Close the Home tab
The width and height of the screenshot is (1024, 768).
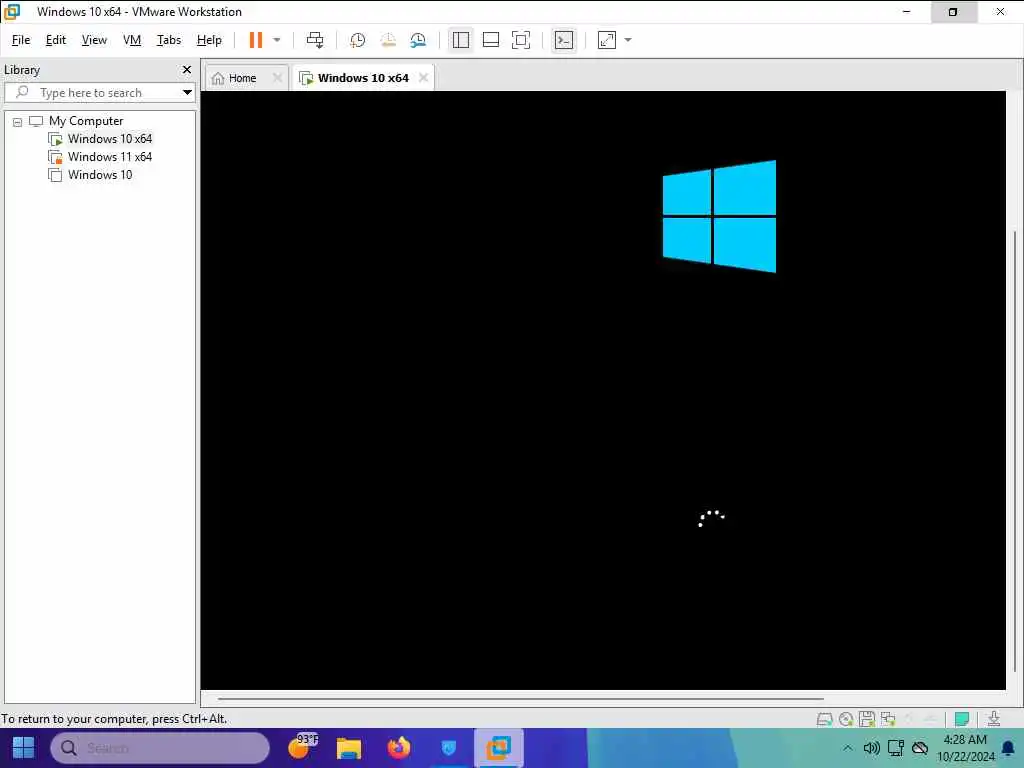click(x=278, y=78)
